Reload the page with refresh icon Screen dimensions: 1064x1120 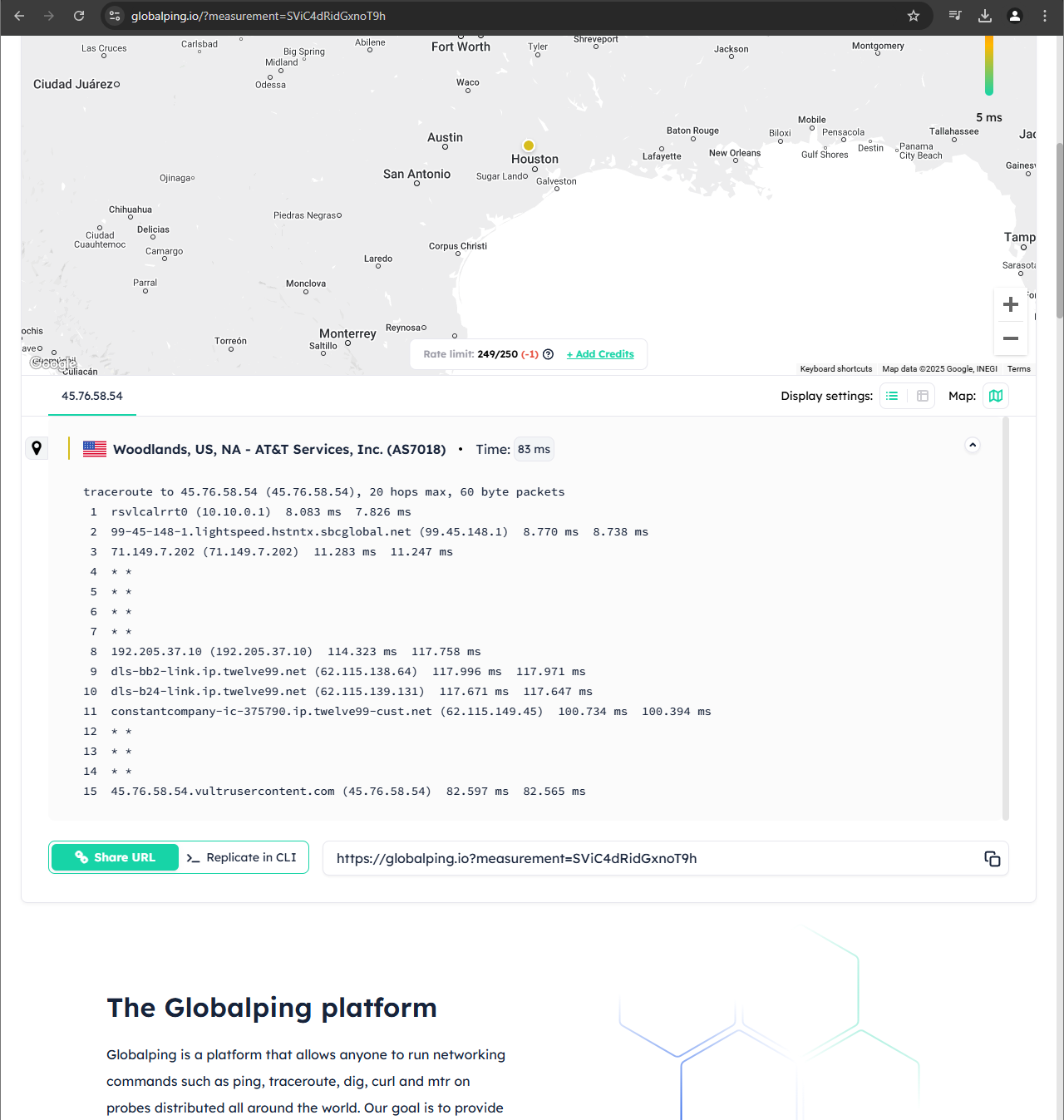(x=79, y=16)
